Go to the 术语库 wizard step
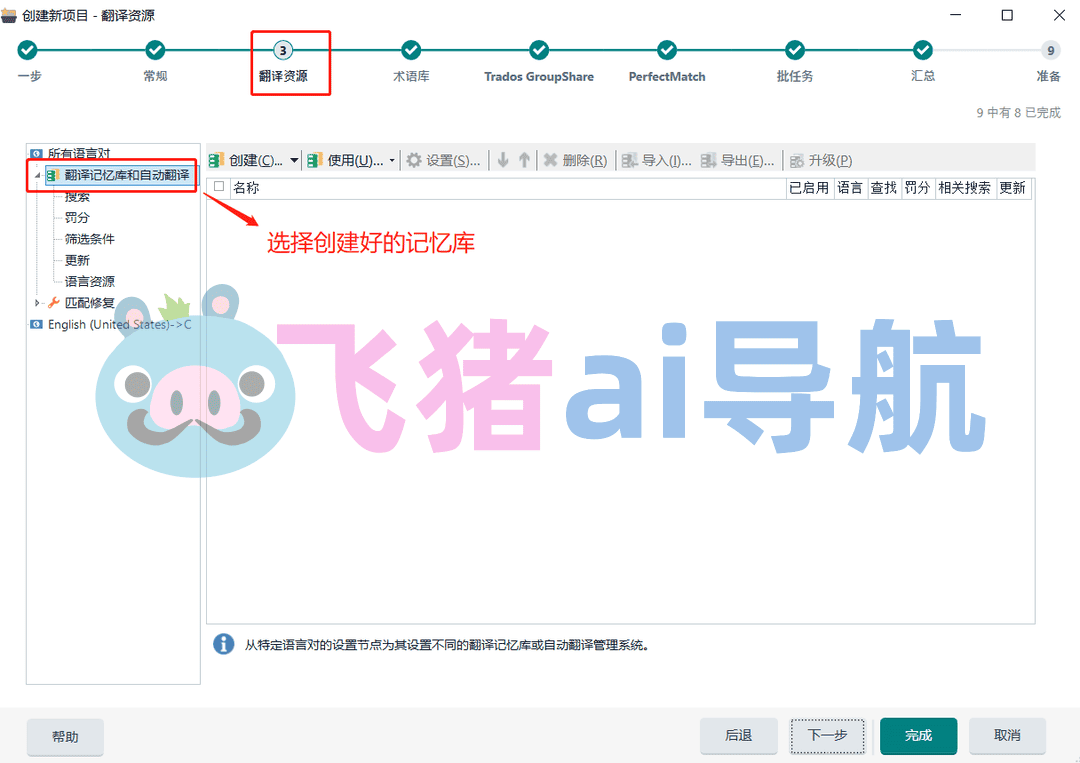 click(411, 50)
